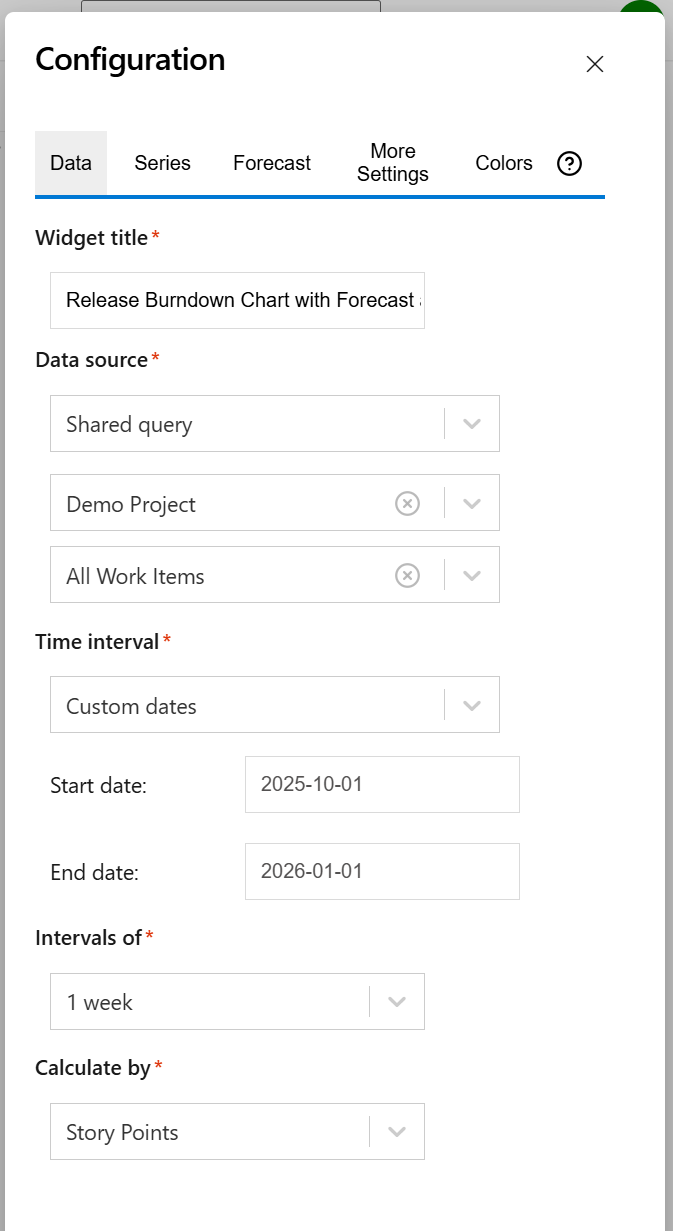Open help via the question mark icon
673x1231 pixels.
point(568,163)
